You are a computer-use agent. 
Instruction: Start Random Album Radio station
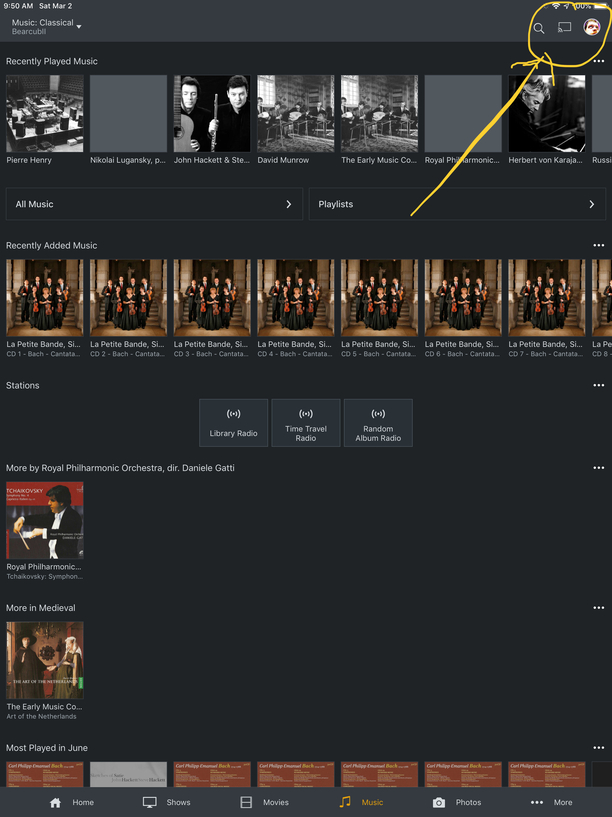378,423
